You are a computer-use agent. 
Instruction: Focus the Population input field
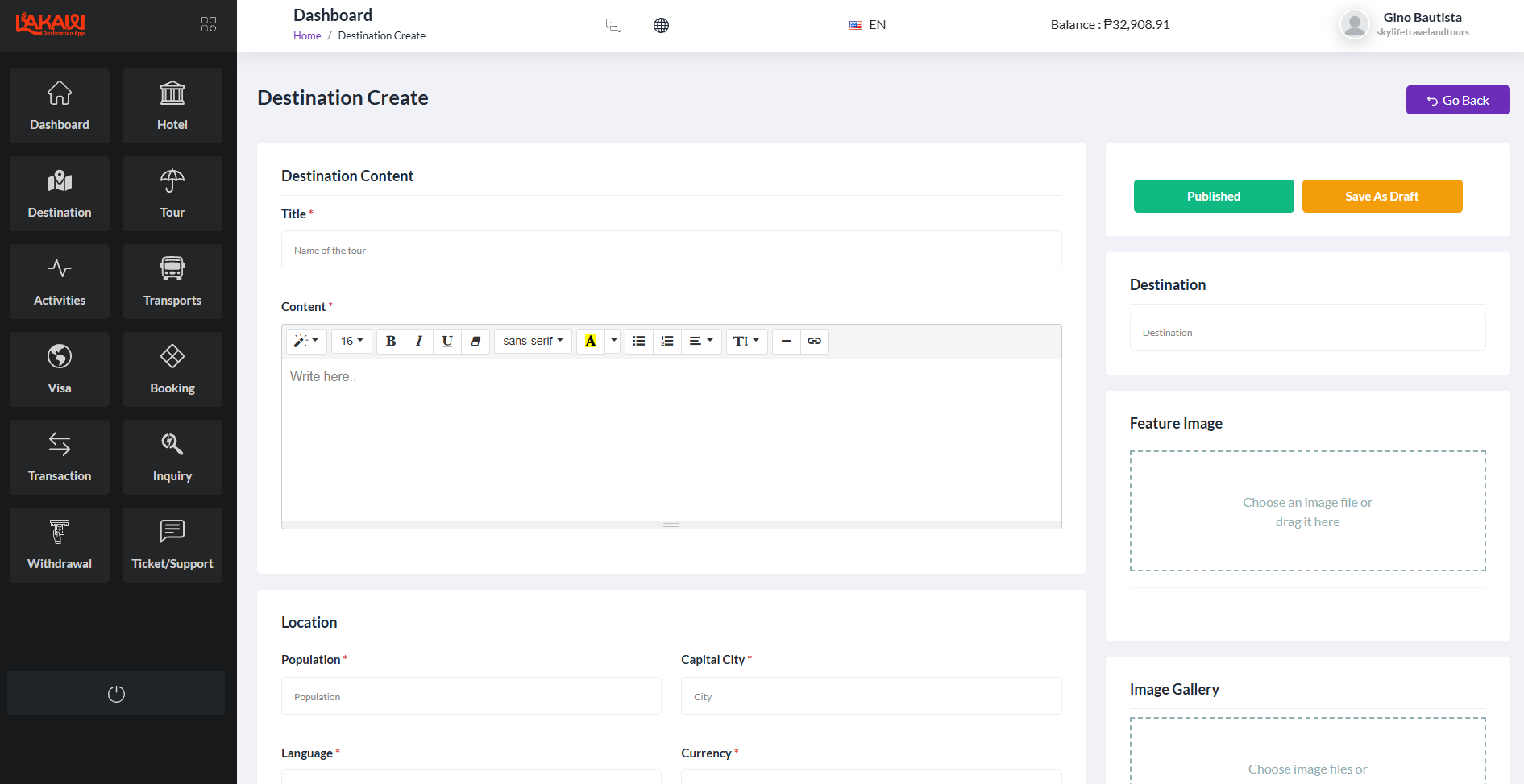coord(471,696)
